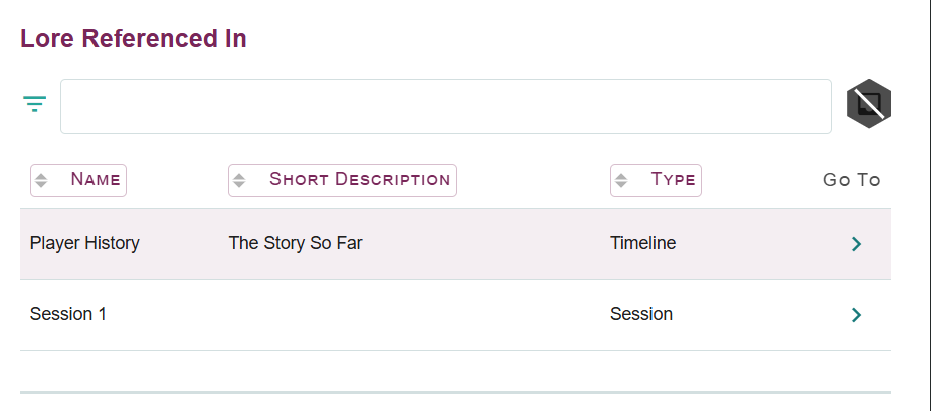Click the empty Session 1 description cell

pyautogui.click(x=400, y=314)
